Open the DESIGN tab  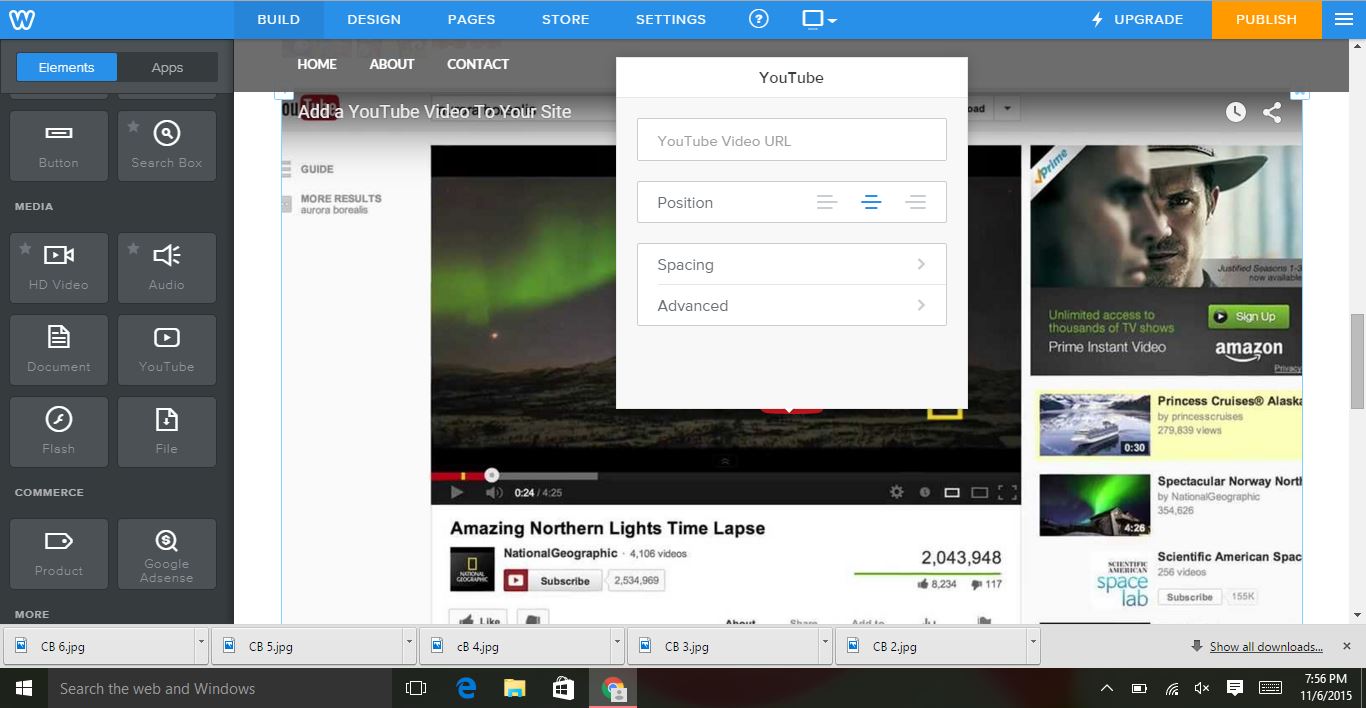coord(374,19)
